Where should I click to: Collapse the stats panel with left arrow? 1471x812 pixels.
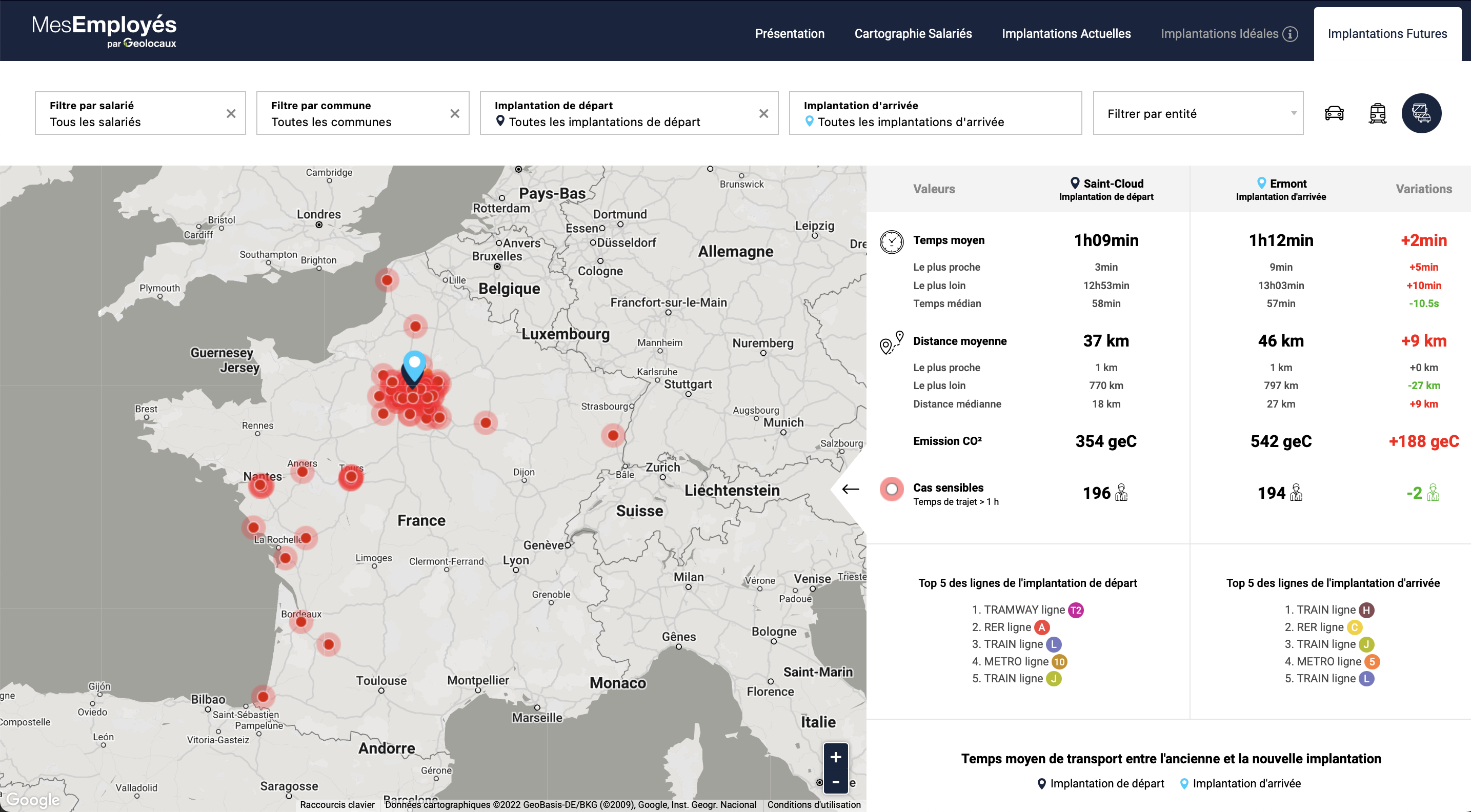(x=850, y=489)
